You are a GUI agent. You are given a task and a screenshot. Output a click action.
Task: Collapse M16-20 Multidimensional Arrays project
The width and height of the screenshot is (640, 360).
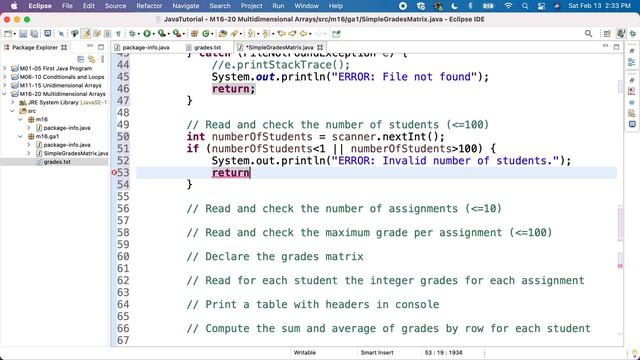[x=5, y=94]
